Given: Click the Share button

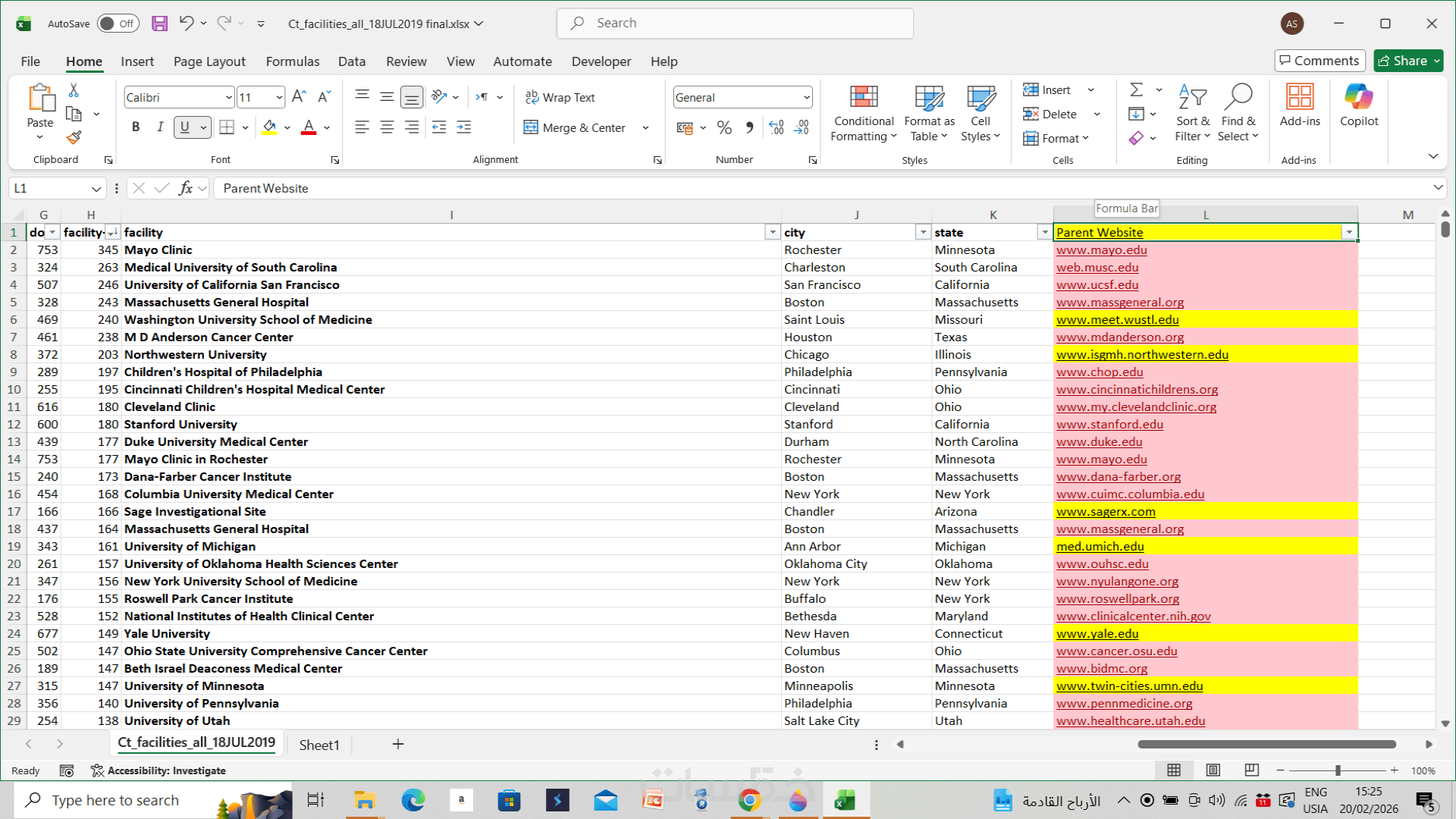Looking at the screenshot, I should coord(1402,61).
